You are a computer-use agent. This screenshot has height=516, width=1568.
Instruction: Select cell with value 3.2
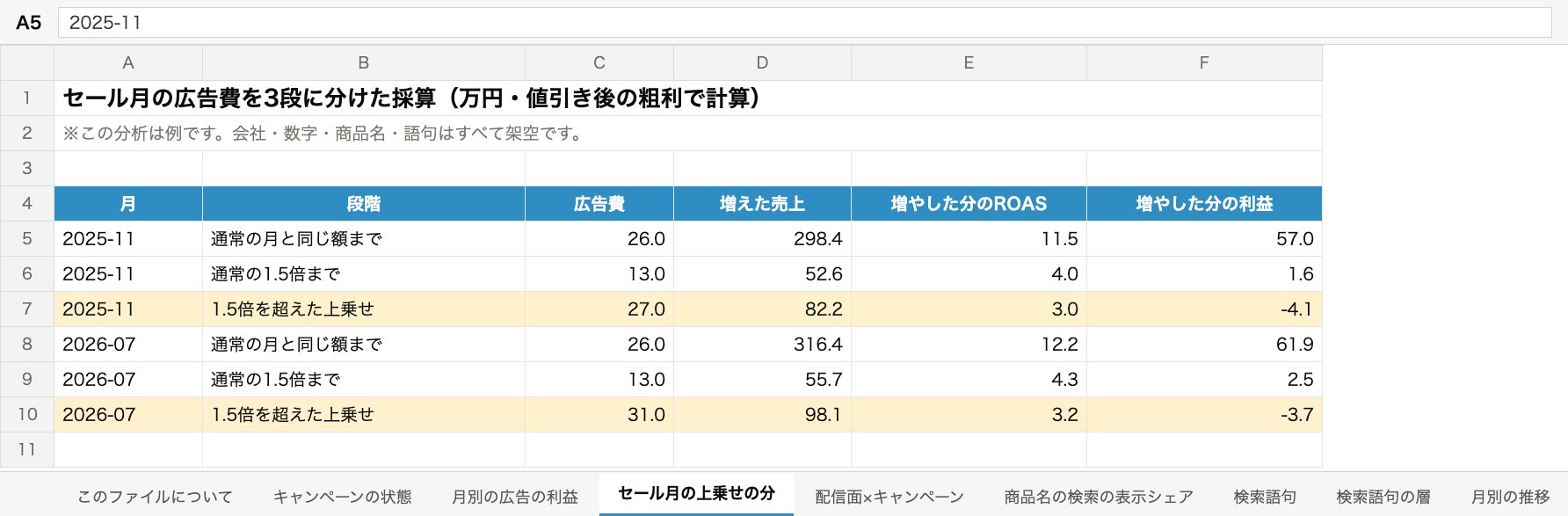969,415
